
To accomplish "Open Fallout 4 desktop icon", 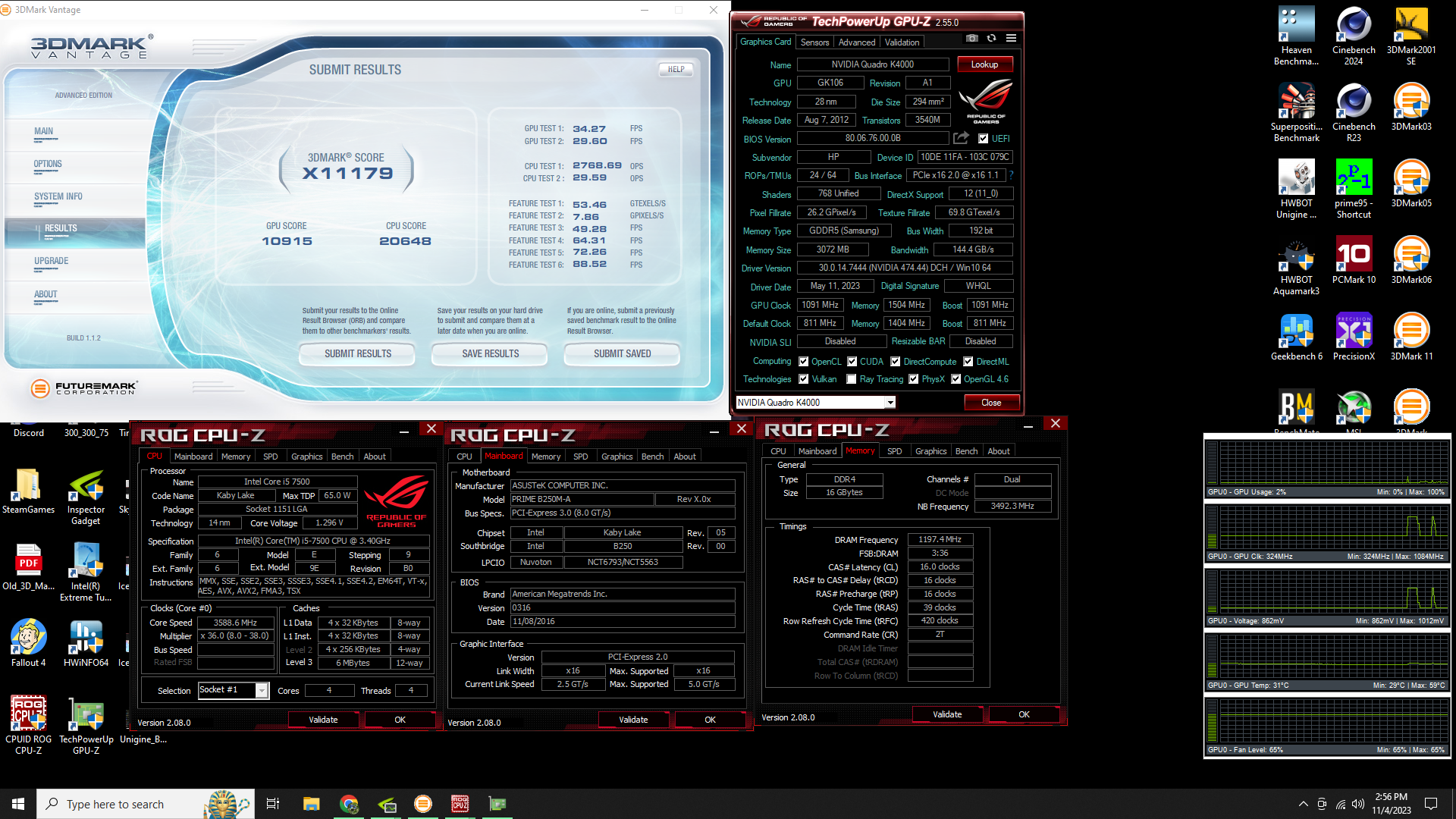I will pyautogui.click(x=28, y=643).
